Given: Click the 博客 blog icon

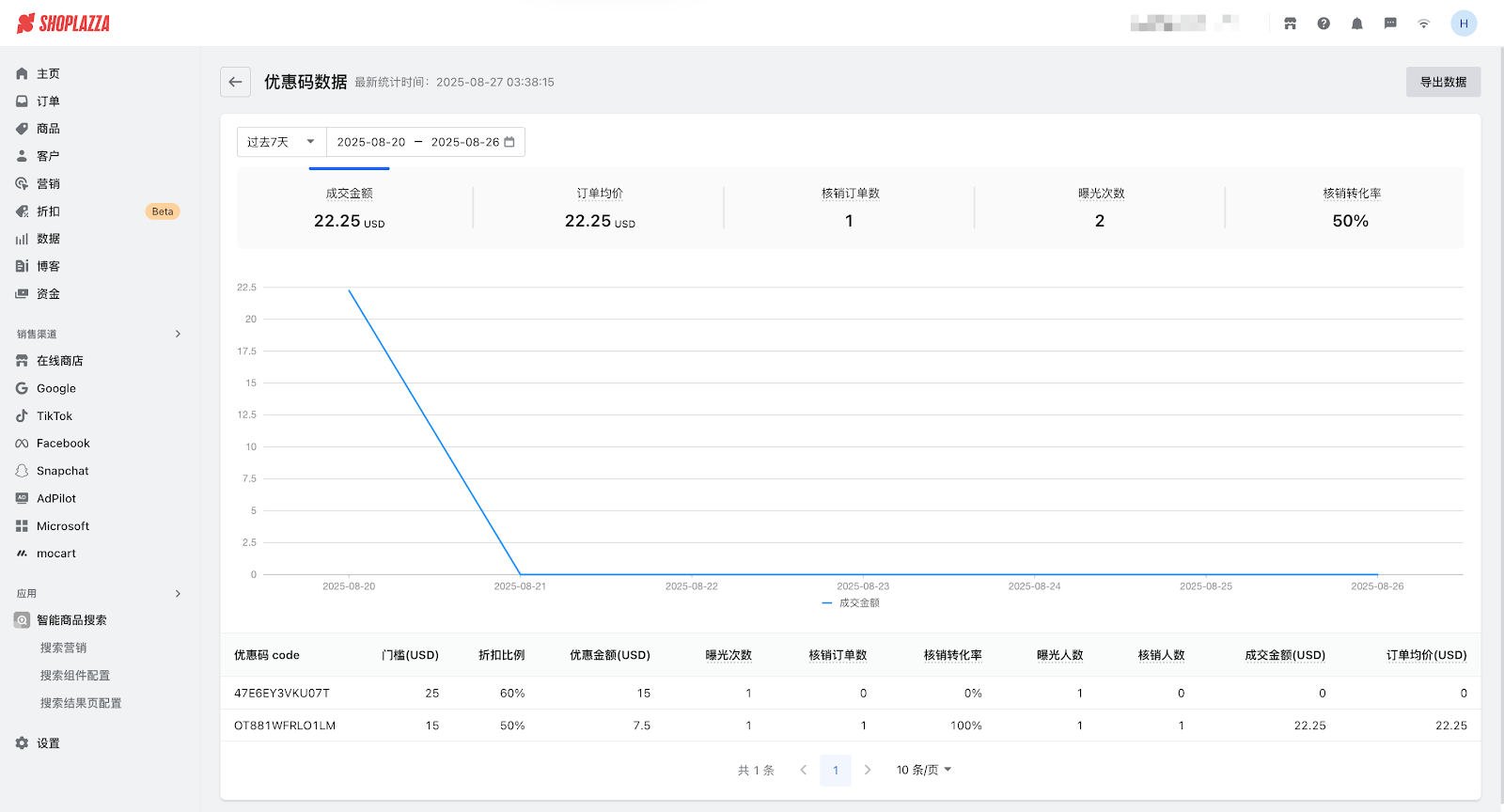Looking at the screenshot, I should click(x=22, y=266).
